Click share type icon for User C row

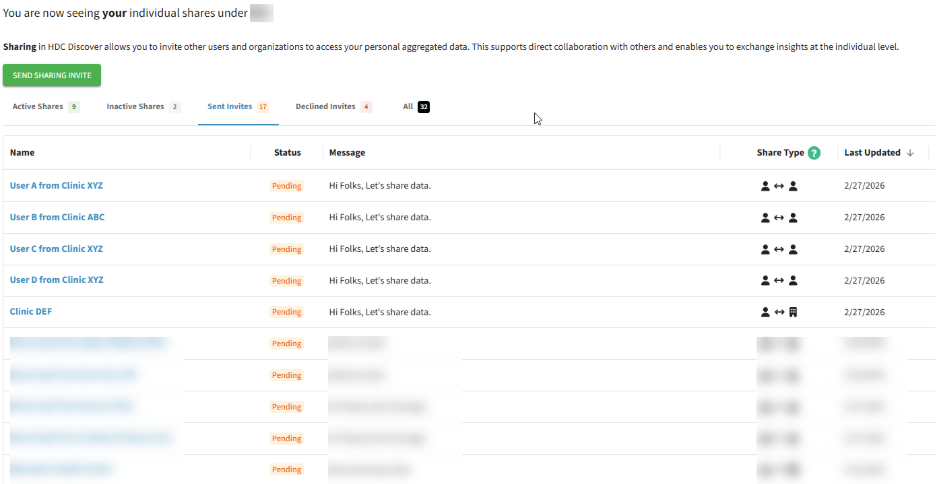pos(779,249)
